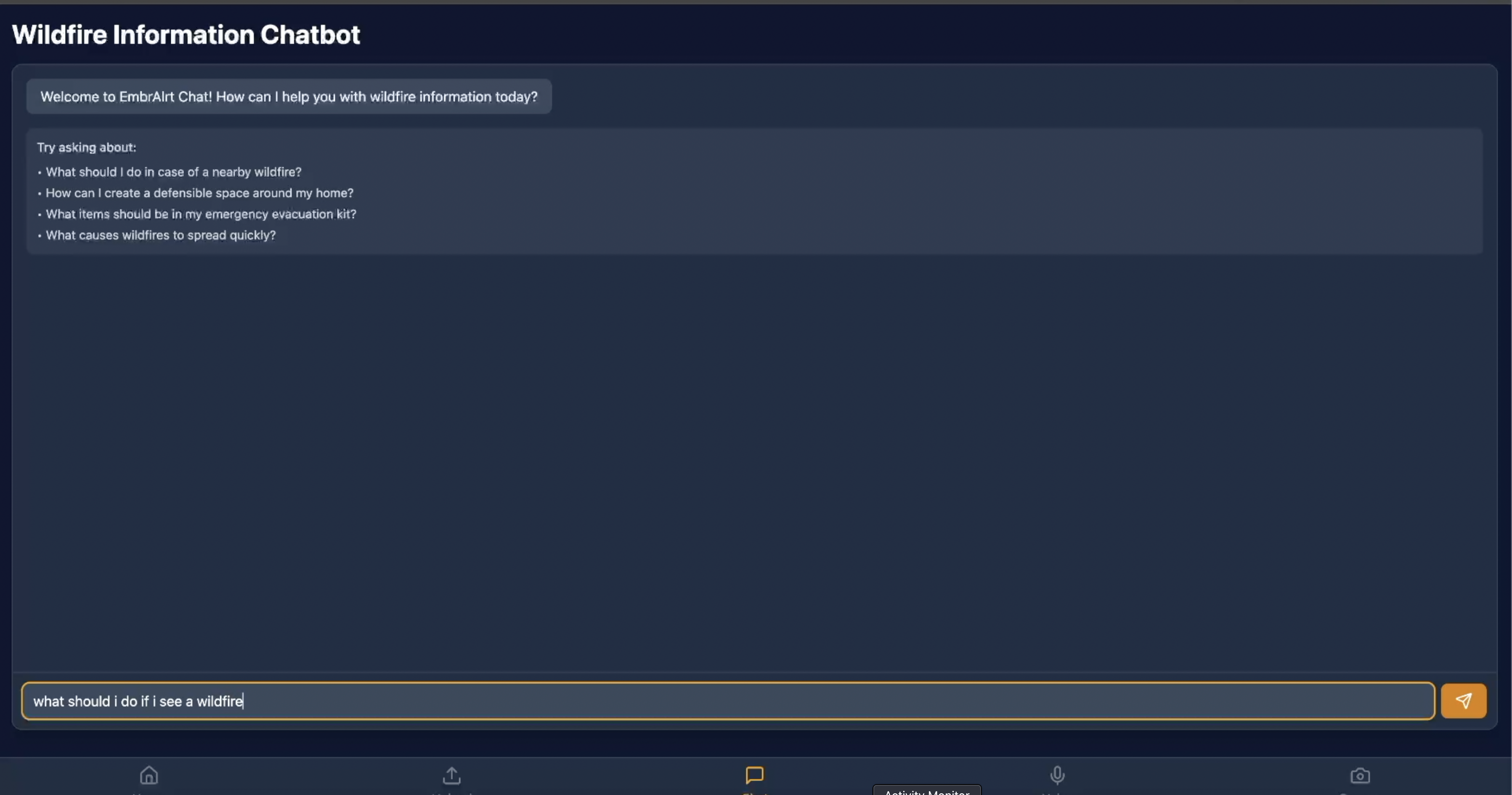Pick 'What causes wildfires to spread quickly?'
This screenshot has height=795, width=1512.
coord(160,235)
